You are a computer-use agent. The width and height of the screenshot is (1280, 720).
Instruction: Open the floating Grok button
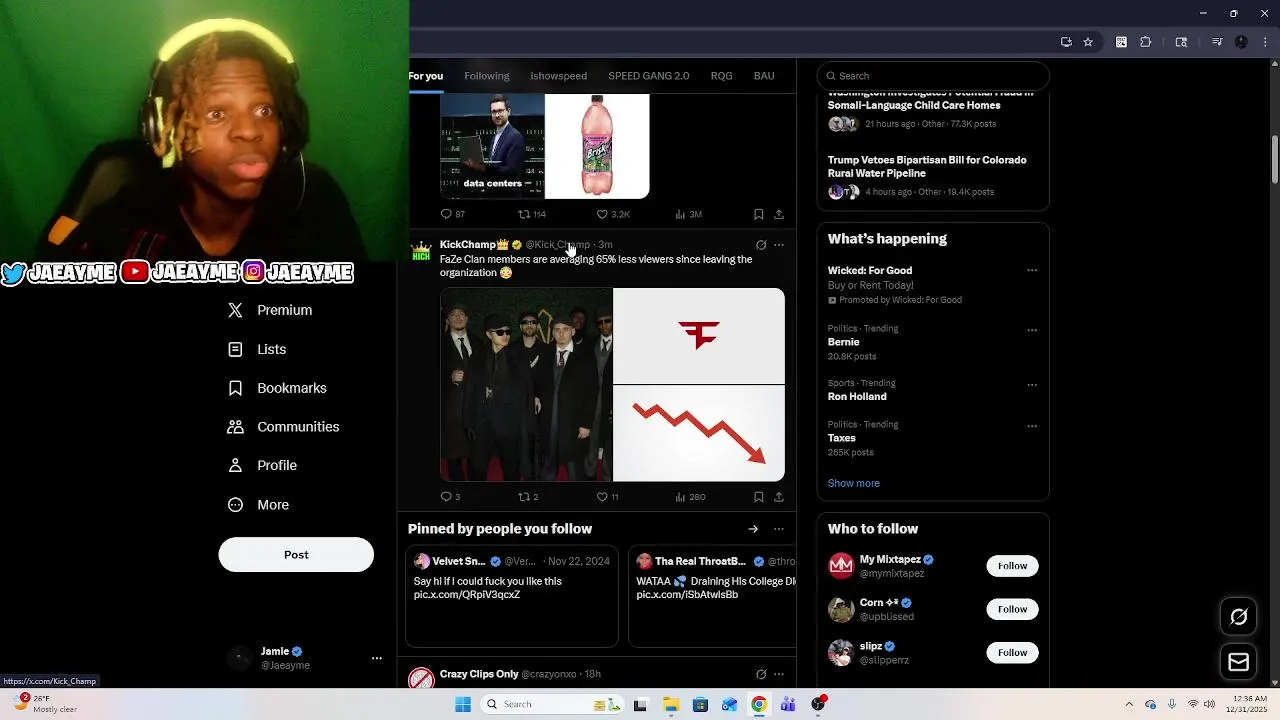pyautogui.click(x=1238, y=617)
